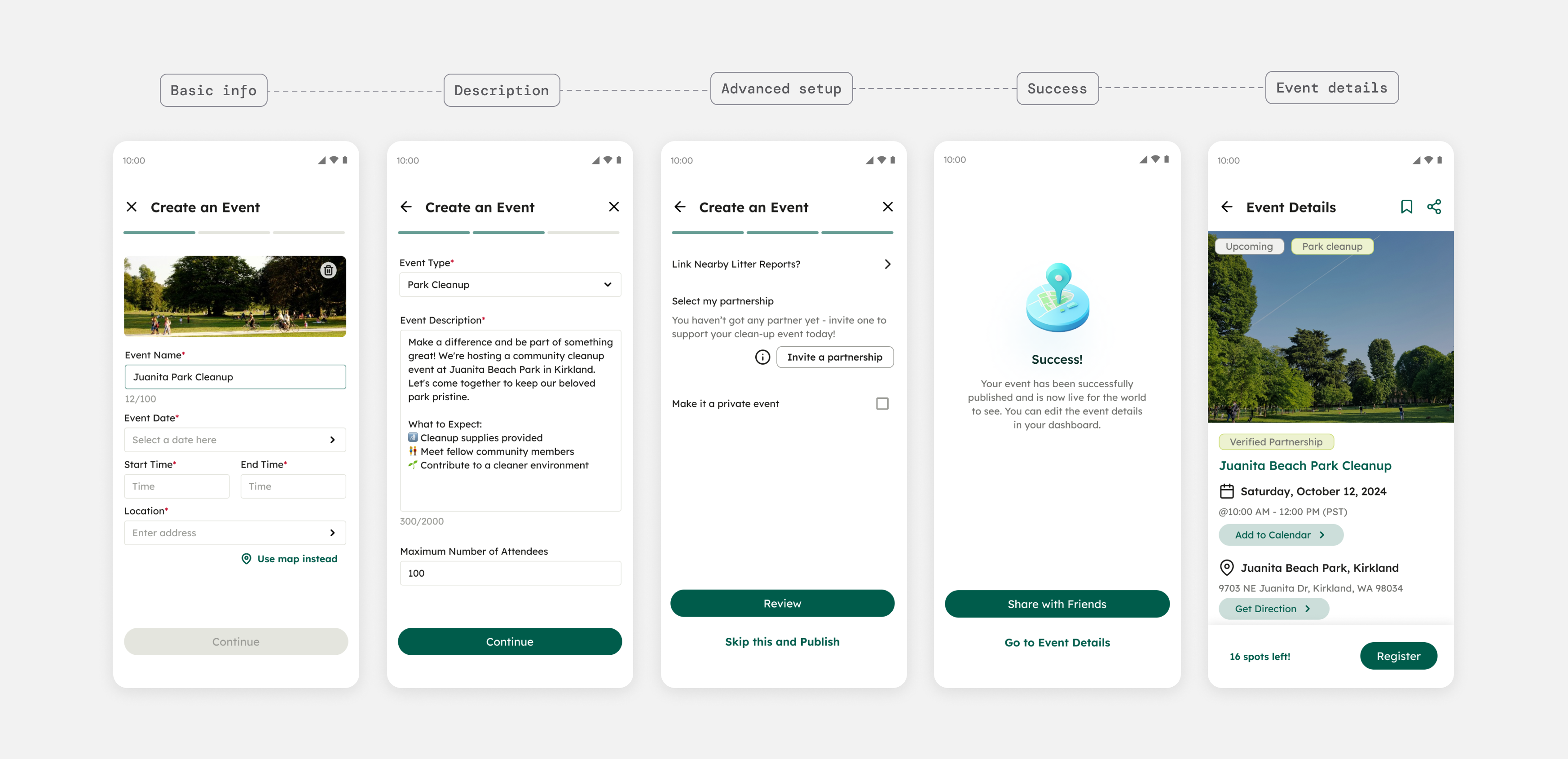Toggle the Make it a private event checkbox

[882, 404]
